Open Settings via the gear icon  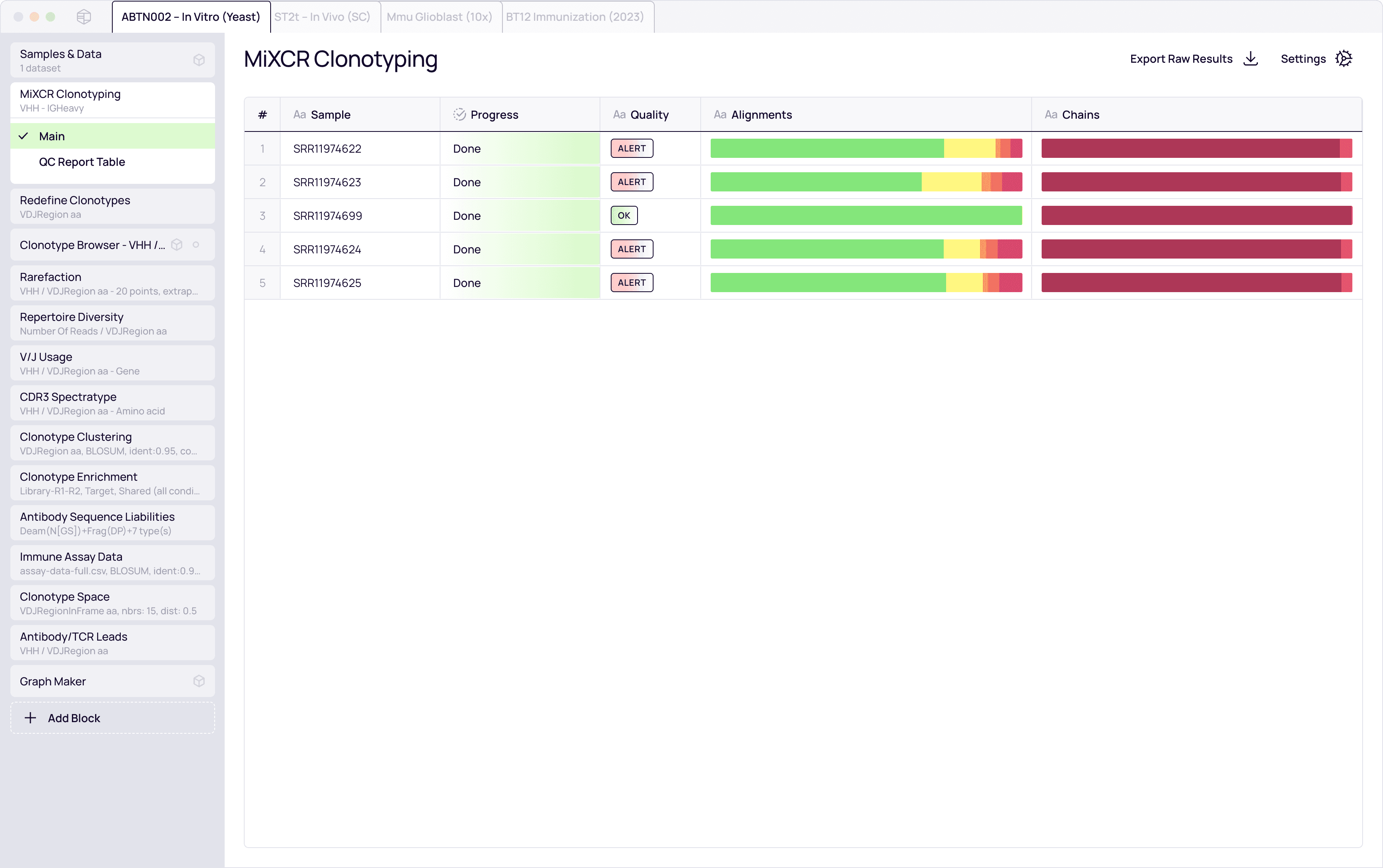click(1343, 59)
